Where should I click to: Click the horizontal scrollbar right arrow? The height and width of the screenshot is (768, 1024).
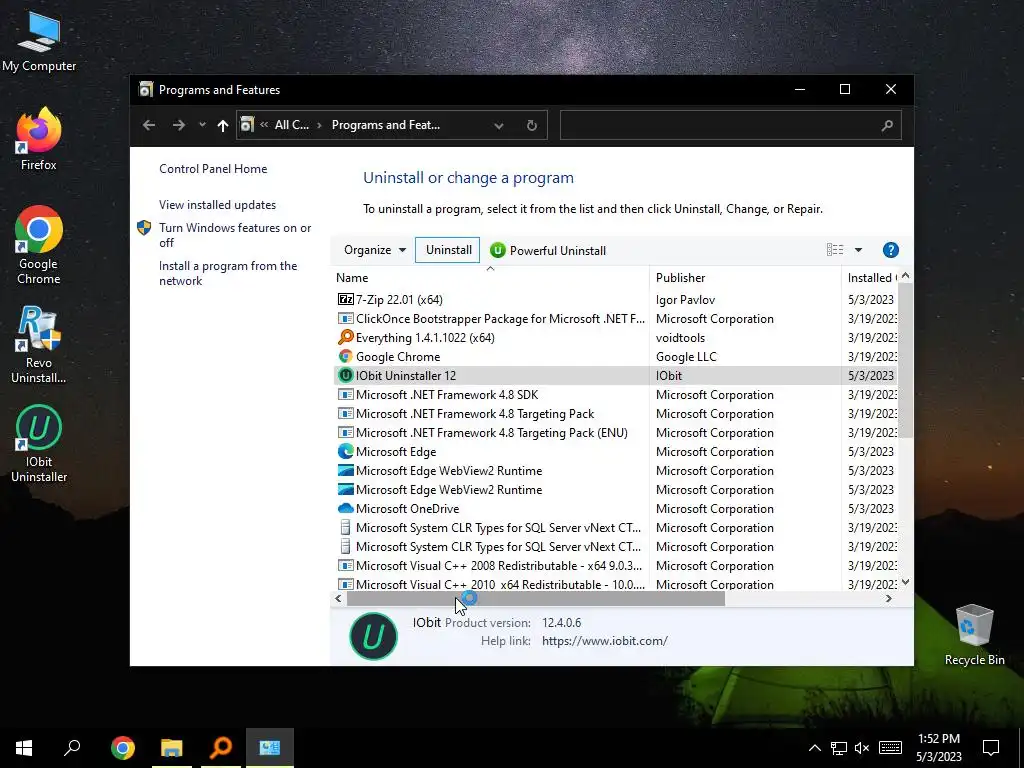tap(888, 598)
